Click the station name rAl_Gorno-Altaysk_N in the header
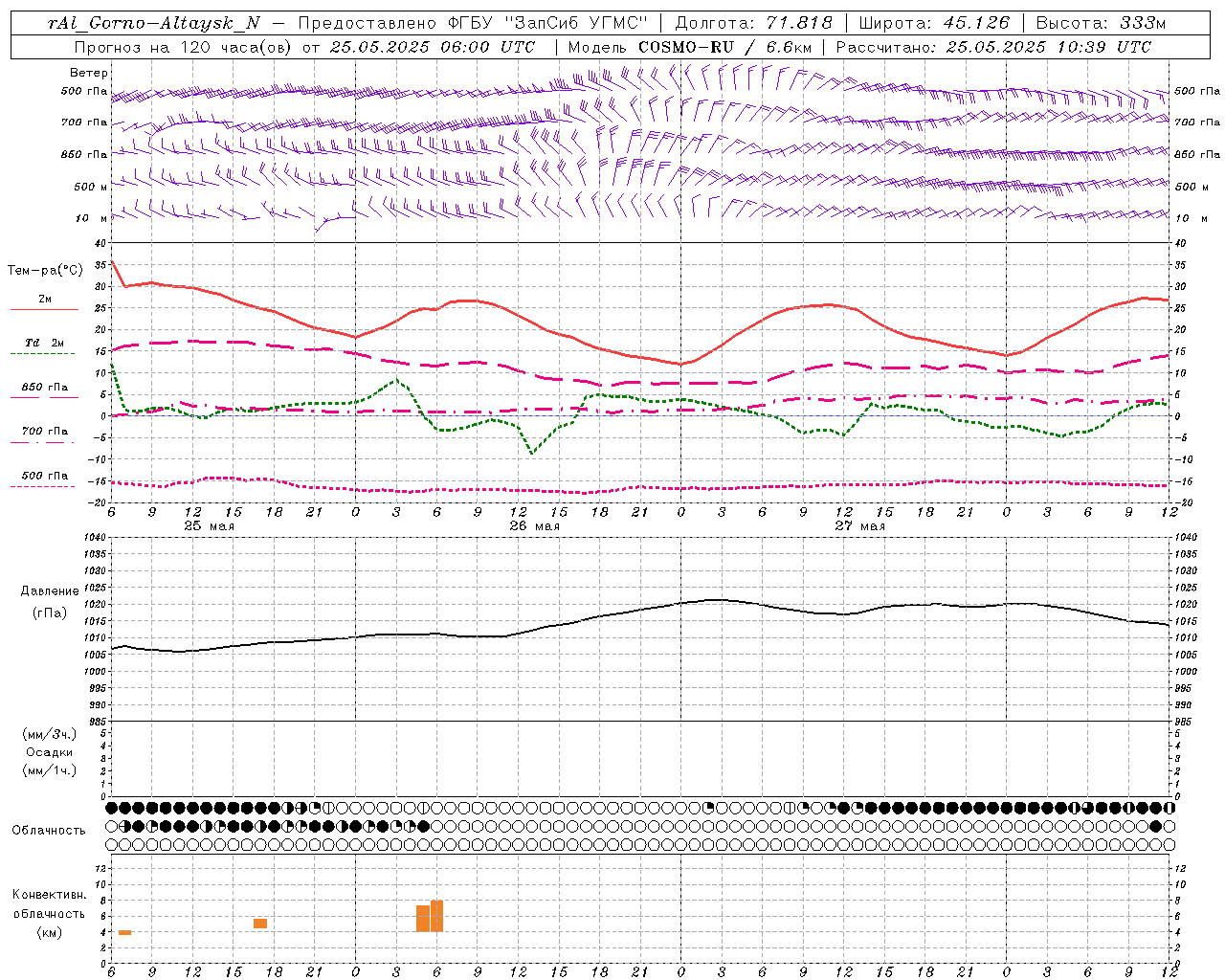The width and height of the screenshot is (1225, 980). pos(153,23)
